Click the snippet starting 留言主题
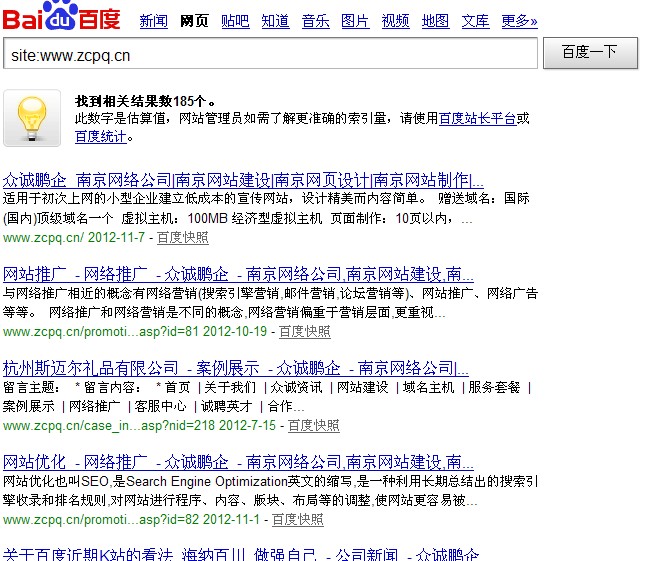Image resolution: width=658 pixels, height=561 pixels. tap(267, 397)
